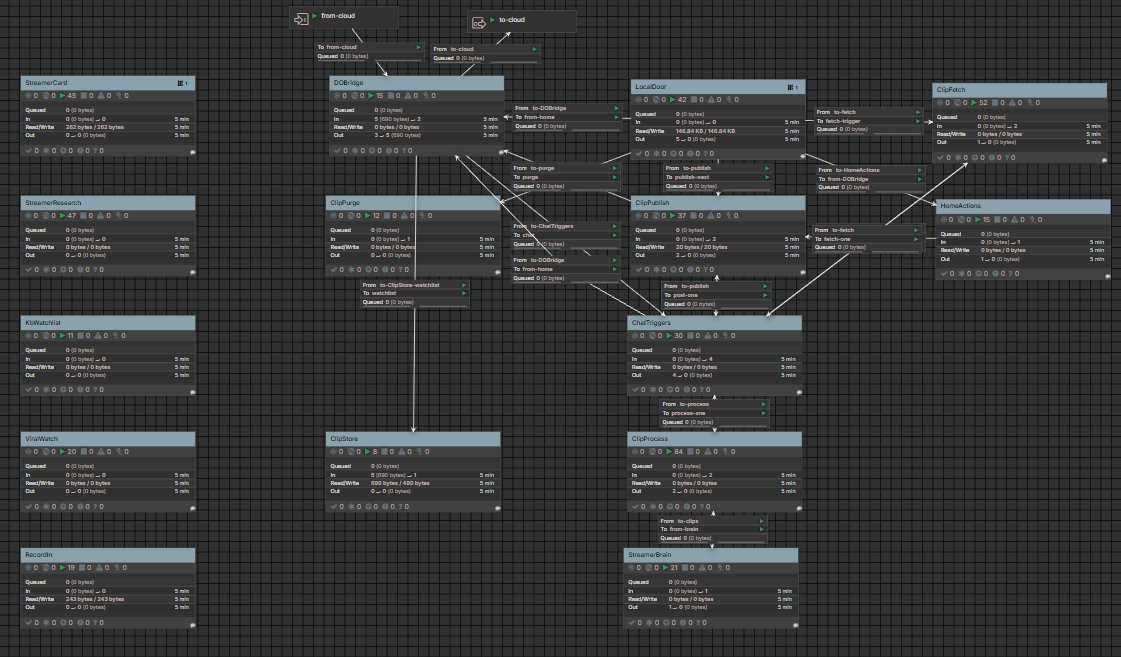
Task: Click the sync failure question icon in KbWatchlist
Action: click(95, 390)
